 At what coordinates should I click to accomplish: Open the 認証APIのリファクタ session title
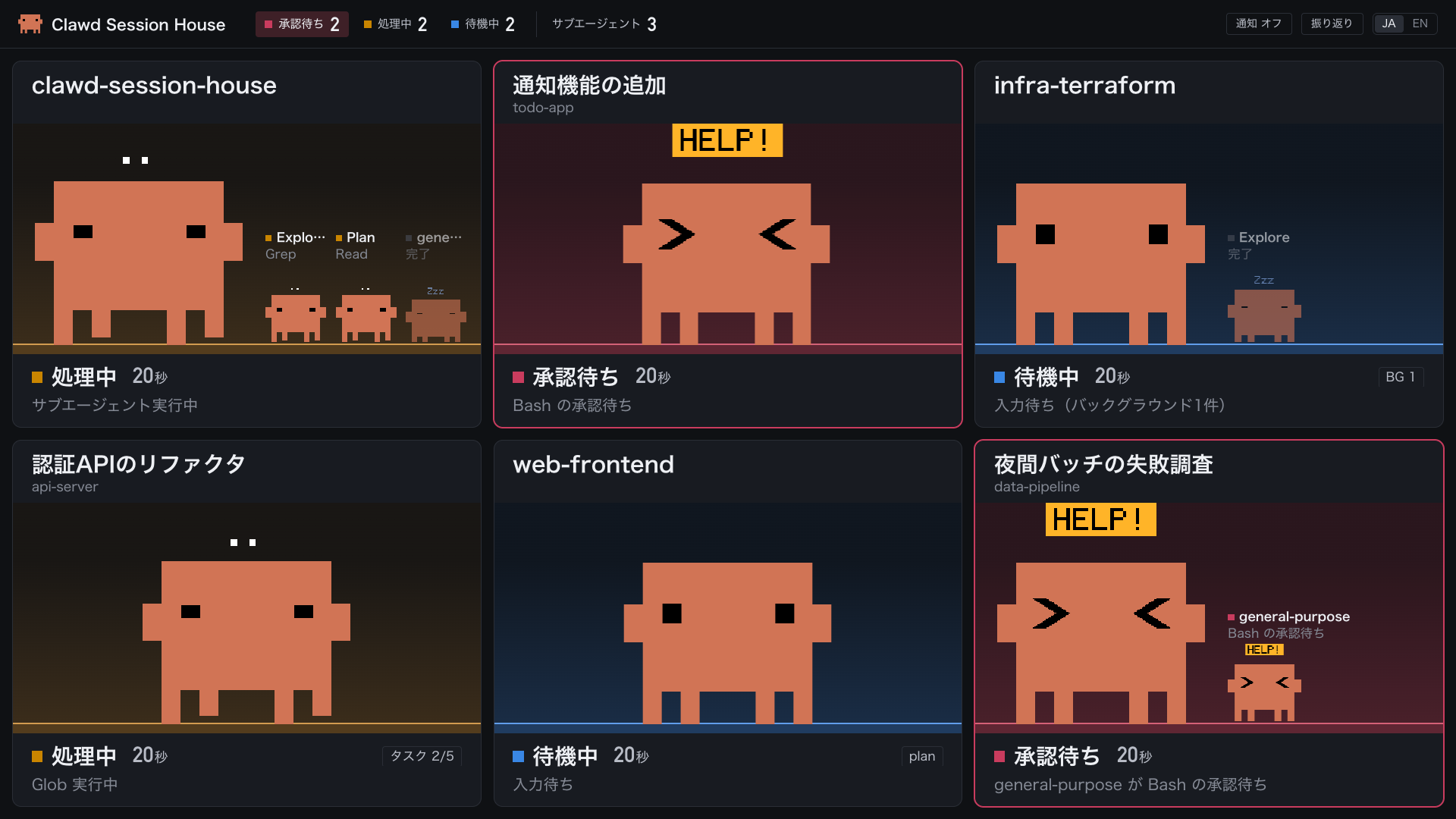coord(139,464)
